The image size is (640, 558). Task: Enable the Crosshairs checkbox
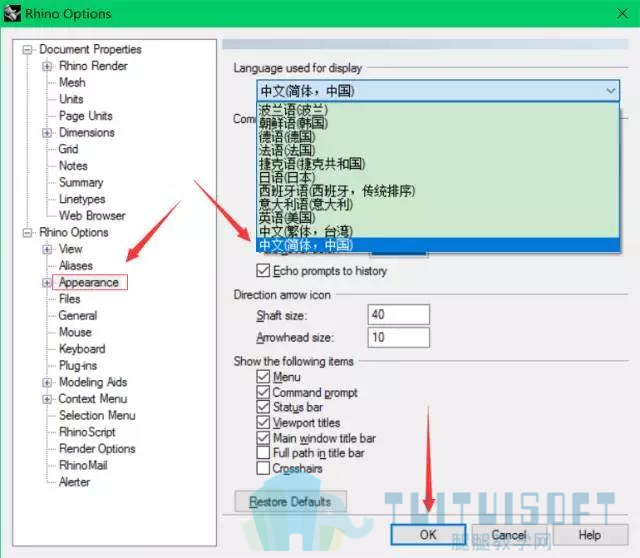263,468
